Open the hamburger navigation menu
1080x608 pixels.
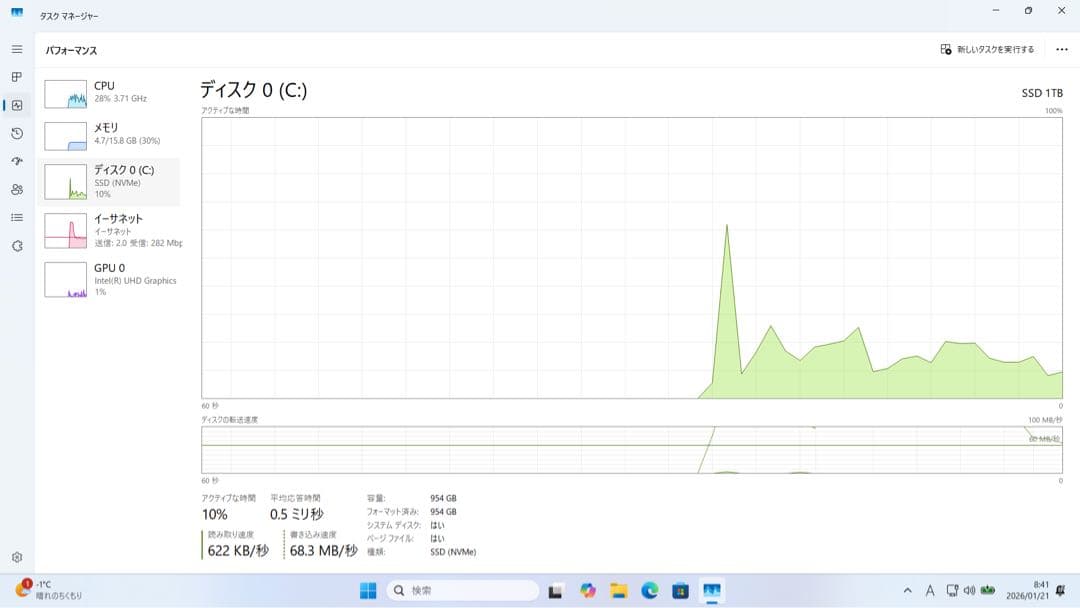(x=17, y=49)
